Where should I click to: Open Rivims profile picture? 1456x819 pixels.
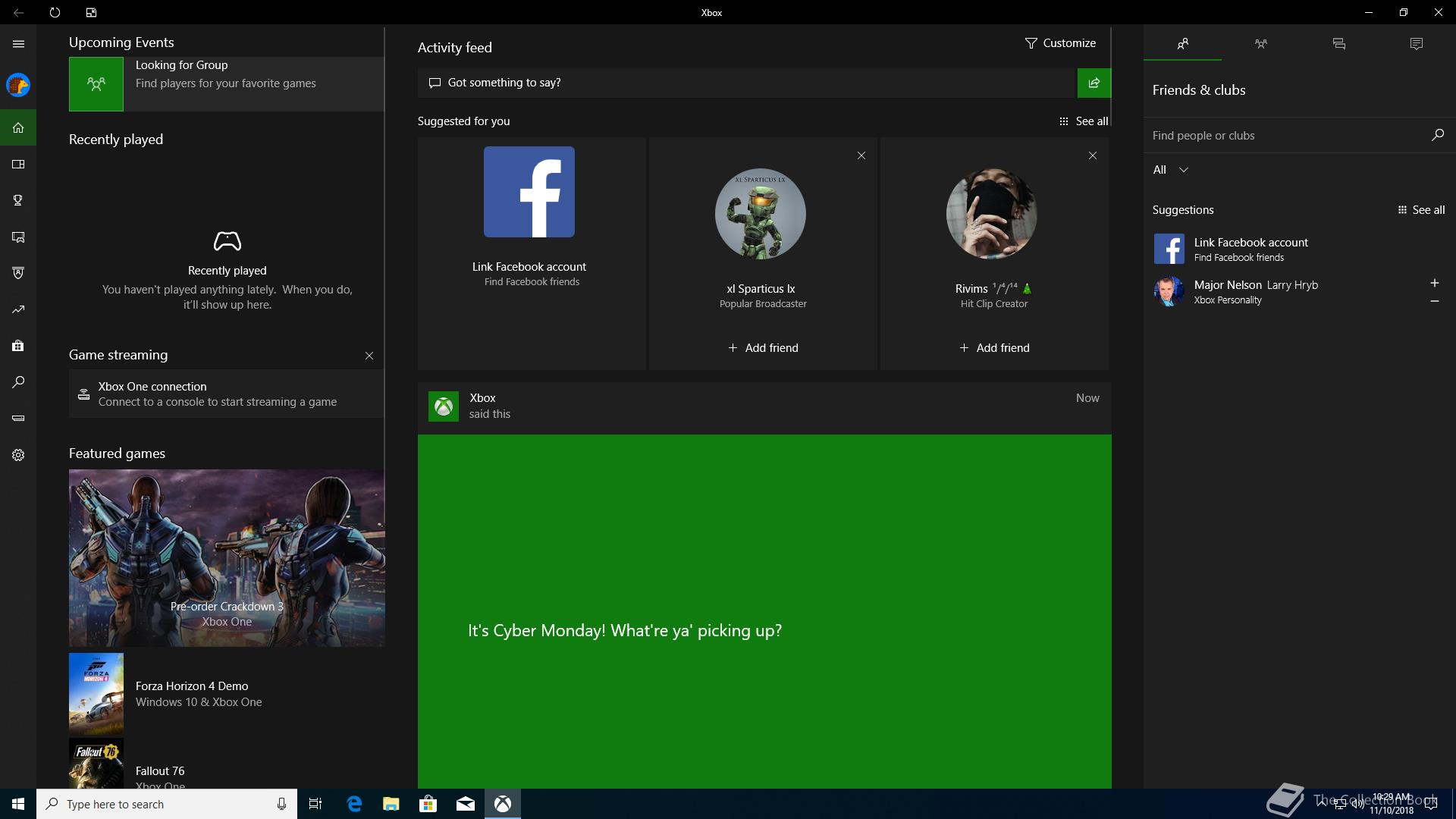pos(992,214)
